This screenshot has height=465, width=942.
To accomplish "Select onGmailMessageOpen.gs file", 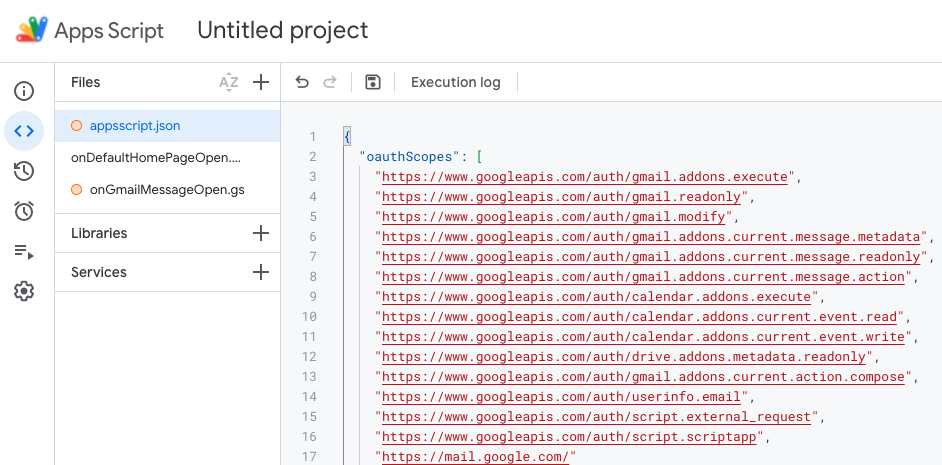I will click(168, 190).
